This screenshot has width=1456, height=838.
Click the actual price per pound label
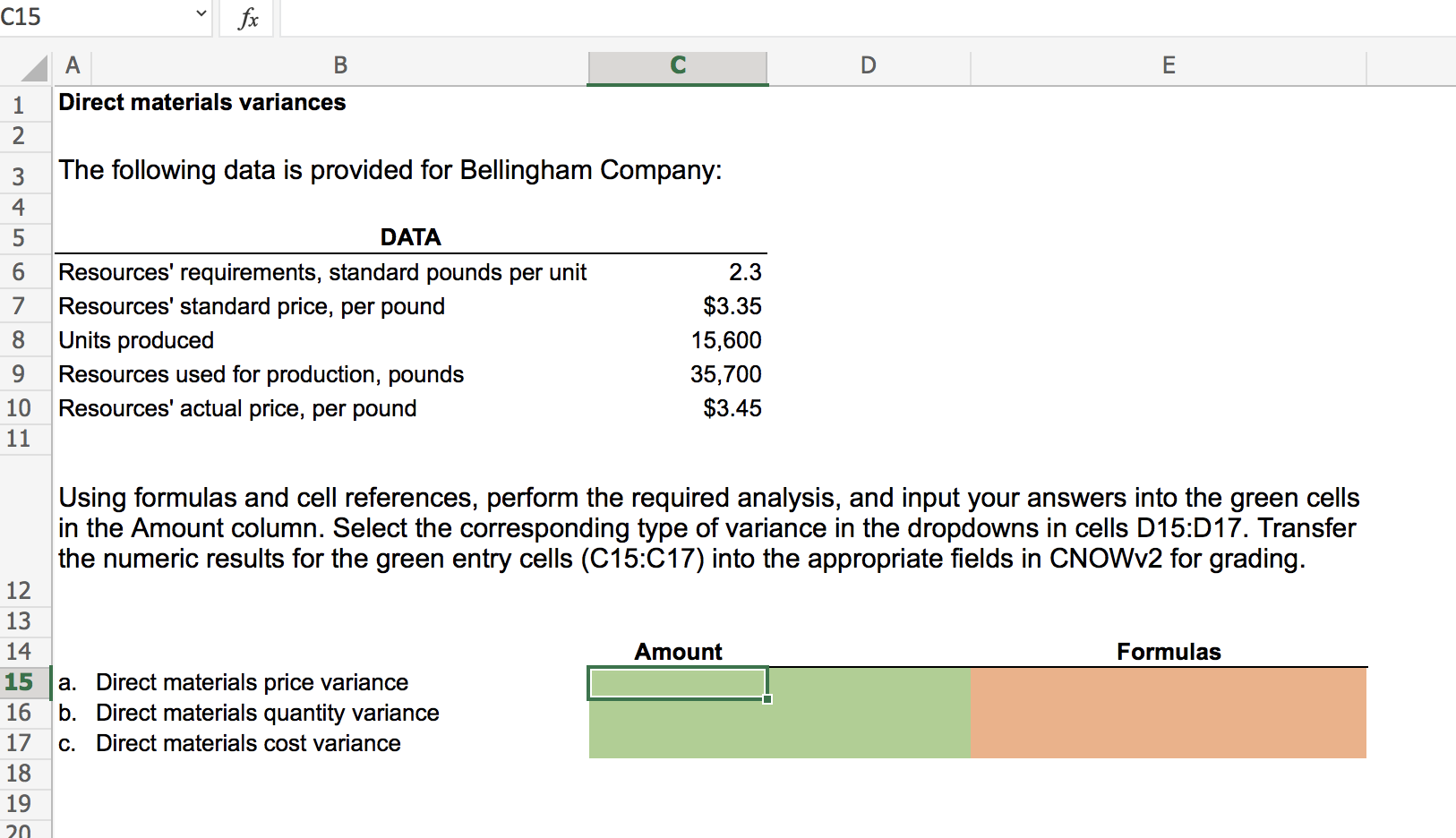(x=237, y=408)
